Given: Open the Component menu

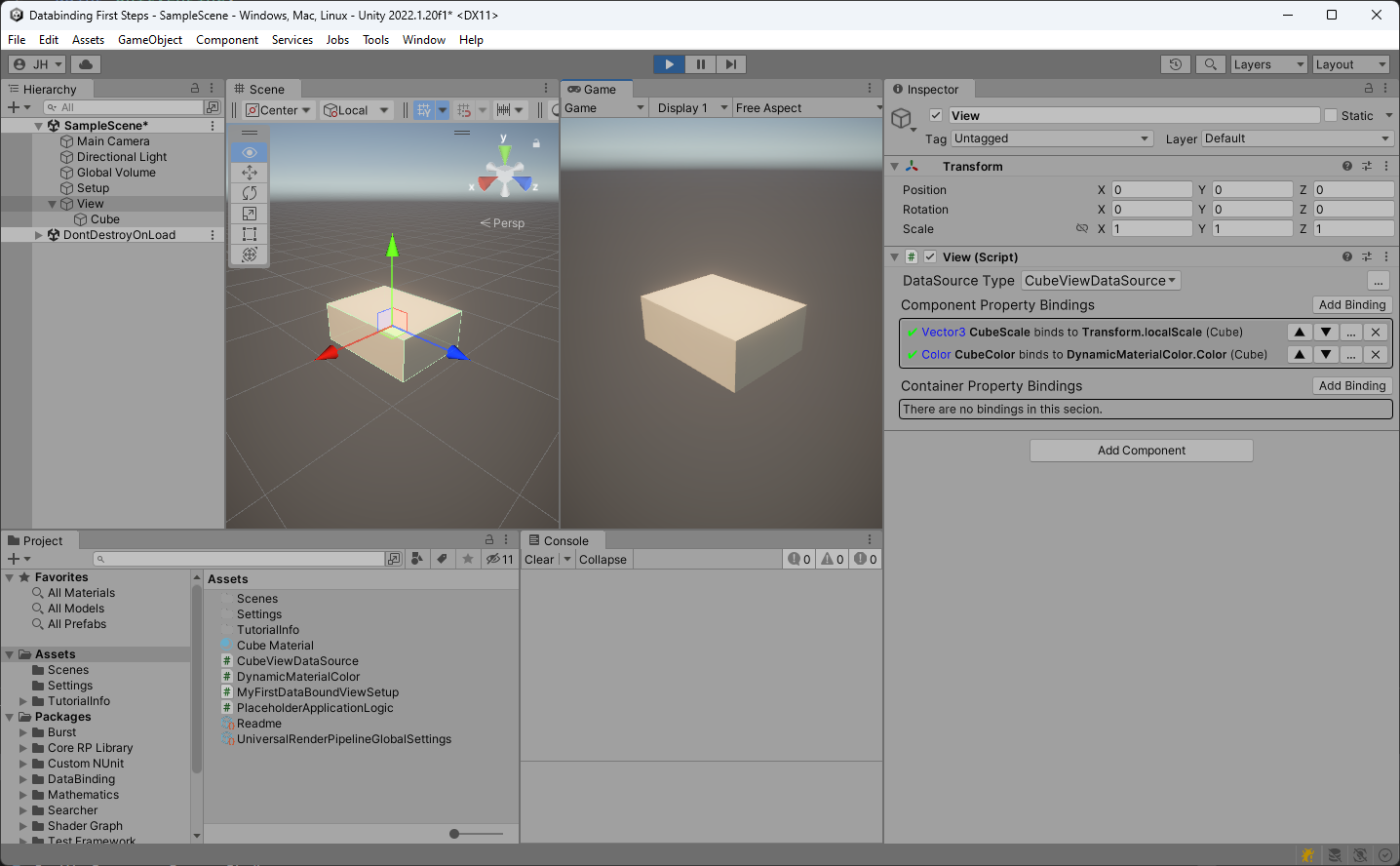Looking at the screenshot, I should click(227, 40).
